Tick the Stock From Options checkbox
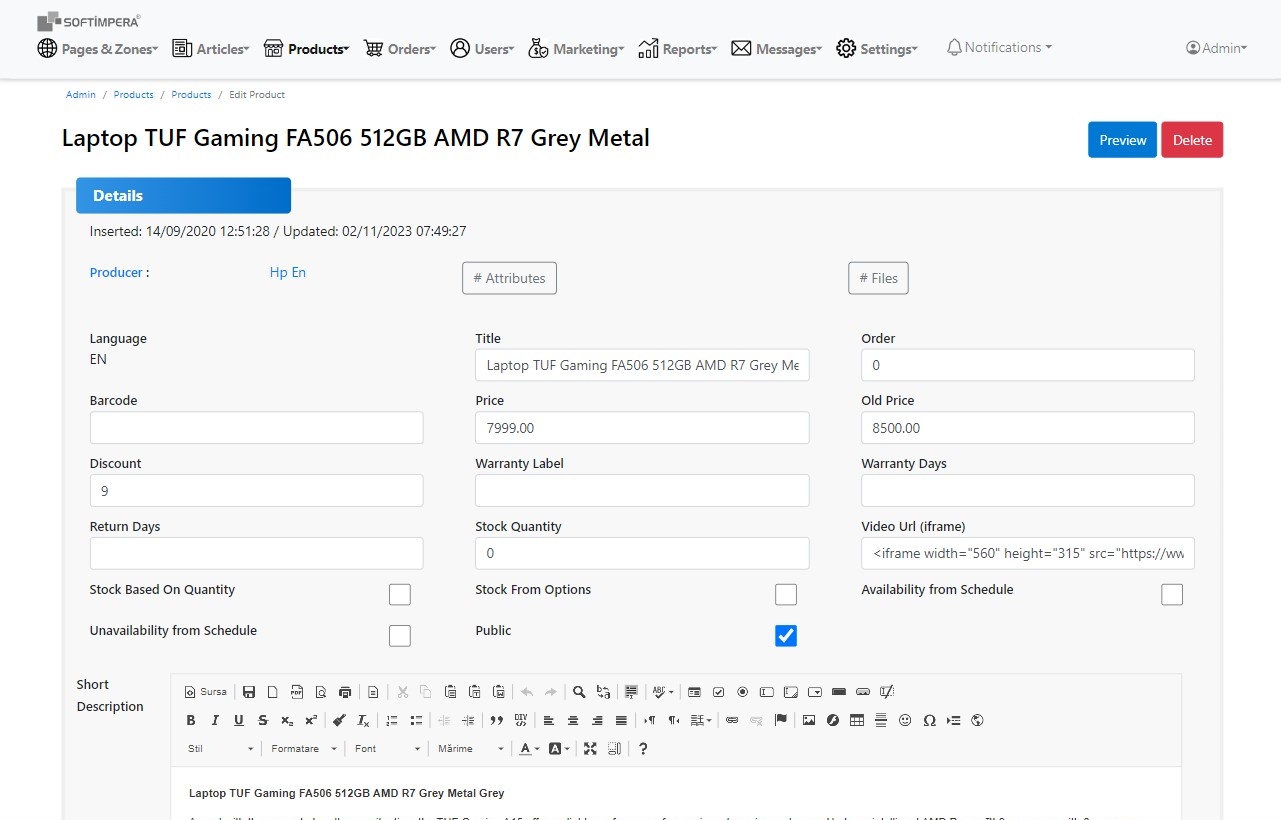The height and width of the screenshot is (820, 1281). pyautogui.click(x=786, y=595)
